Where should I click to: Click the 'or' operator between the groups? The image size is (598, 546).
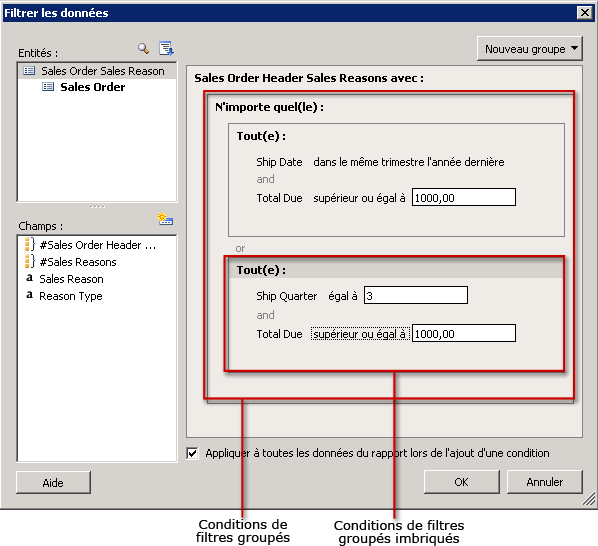coord(240,249)
